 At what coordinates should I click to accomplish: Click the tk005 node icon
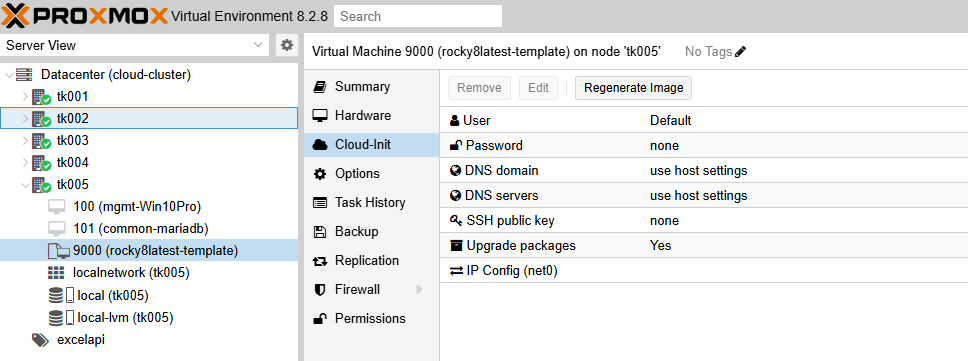pos(41,185)
